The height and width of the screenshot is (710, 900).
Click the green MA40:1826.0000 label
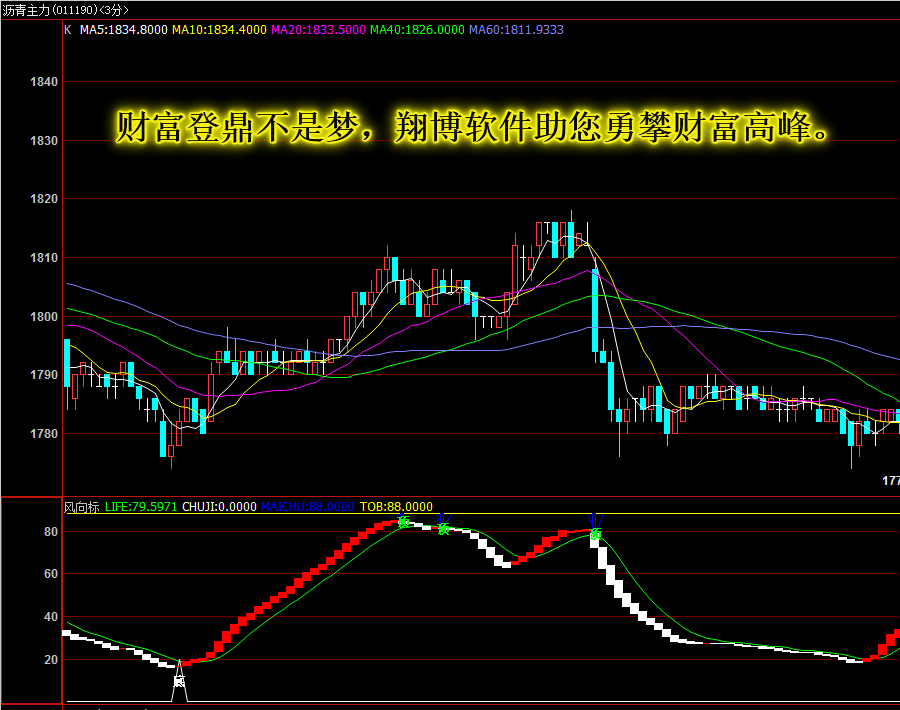(417, 30)
